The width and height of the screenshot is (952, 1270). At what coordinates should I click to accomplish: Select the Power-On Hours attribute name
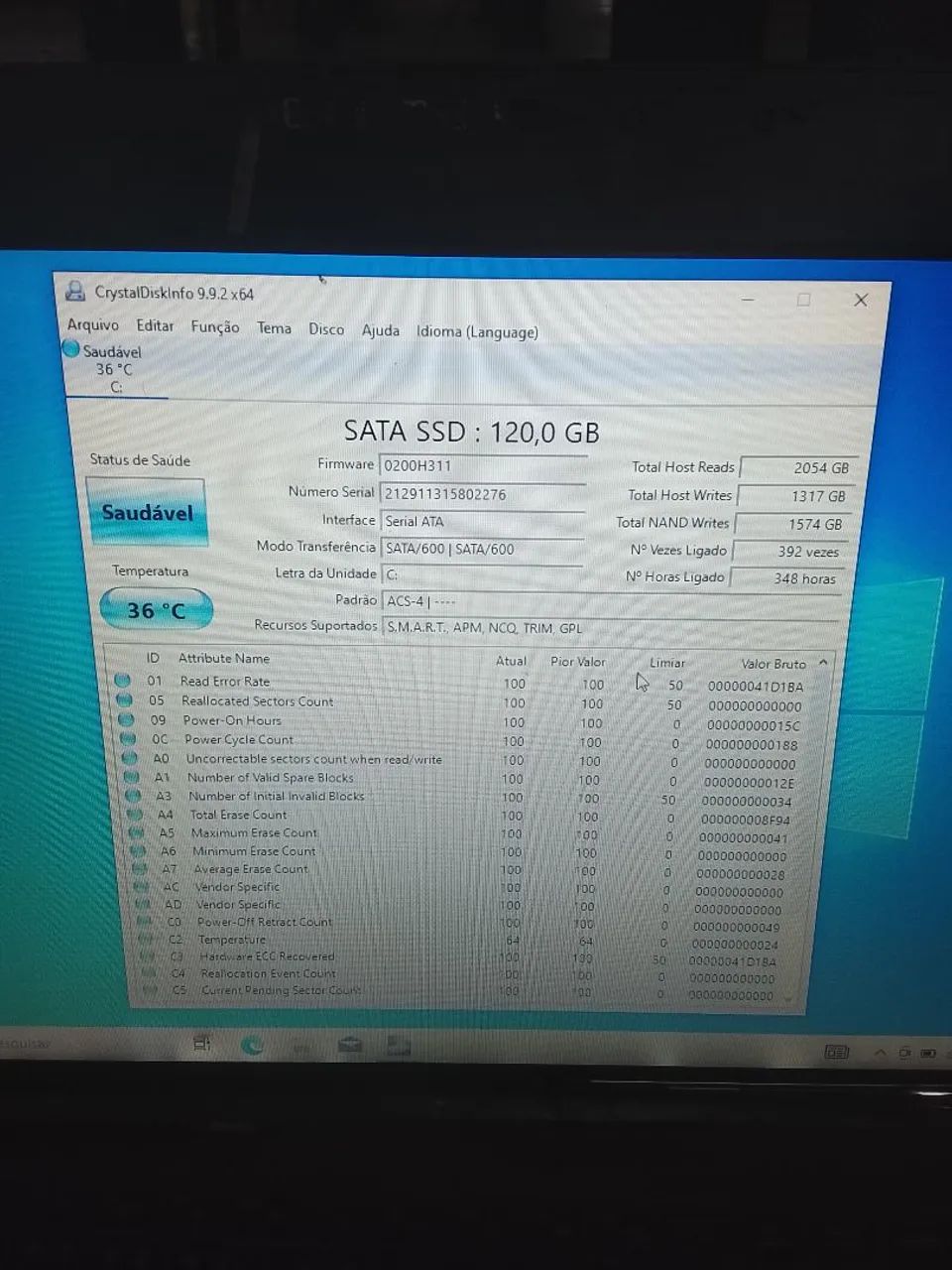(232, 720)
